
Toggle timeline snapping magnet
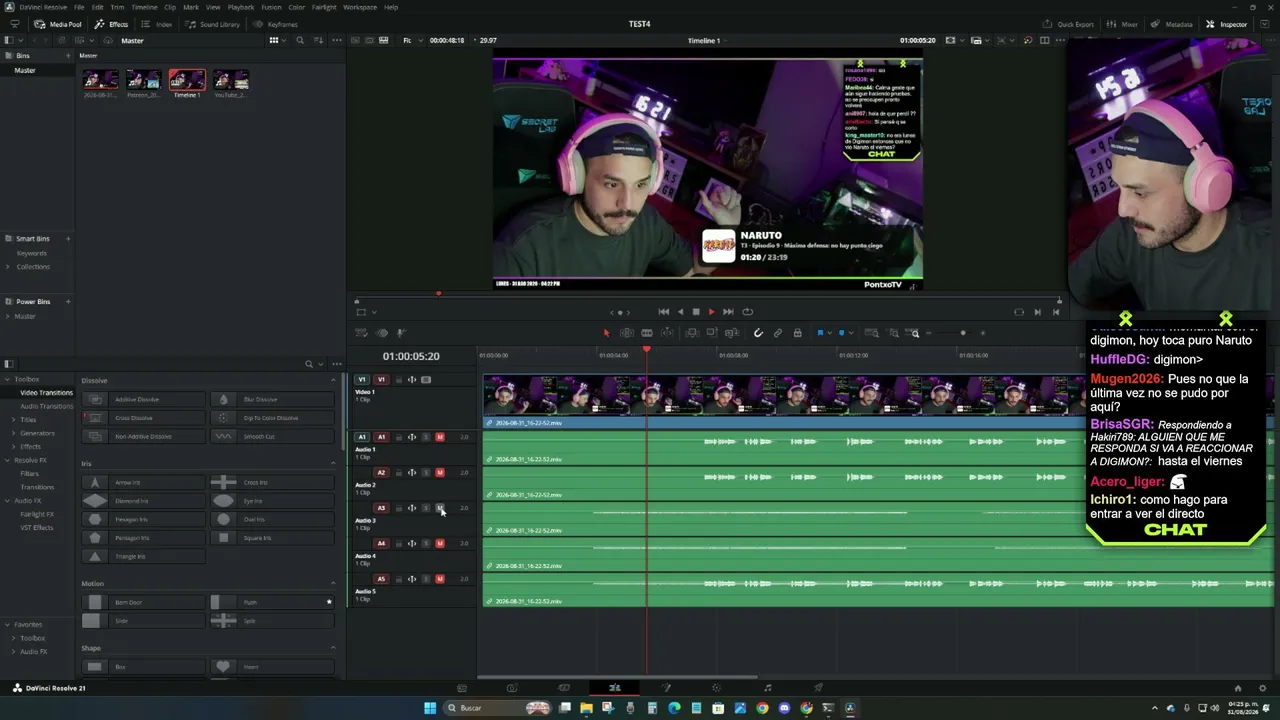[x=758, y=333]
